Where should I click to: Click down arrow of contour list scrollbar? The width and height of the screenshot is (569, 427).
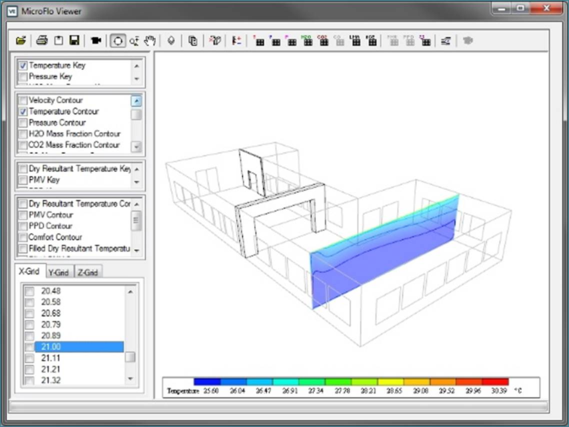[x=136, y=147]
